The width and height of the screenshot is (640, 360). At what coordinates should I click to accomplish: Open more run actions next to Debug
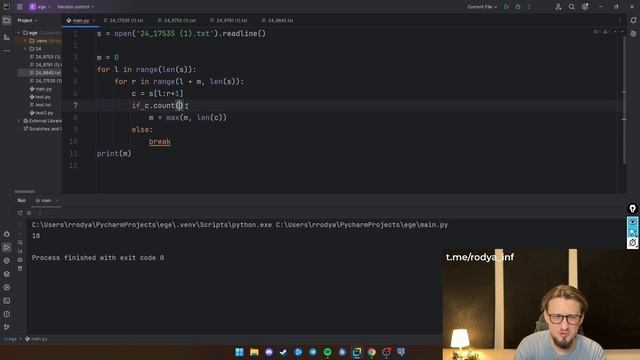click(x=529, y=7)
